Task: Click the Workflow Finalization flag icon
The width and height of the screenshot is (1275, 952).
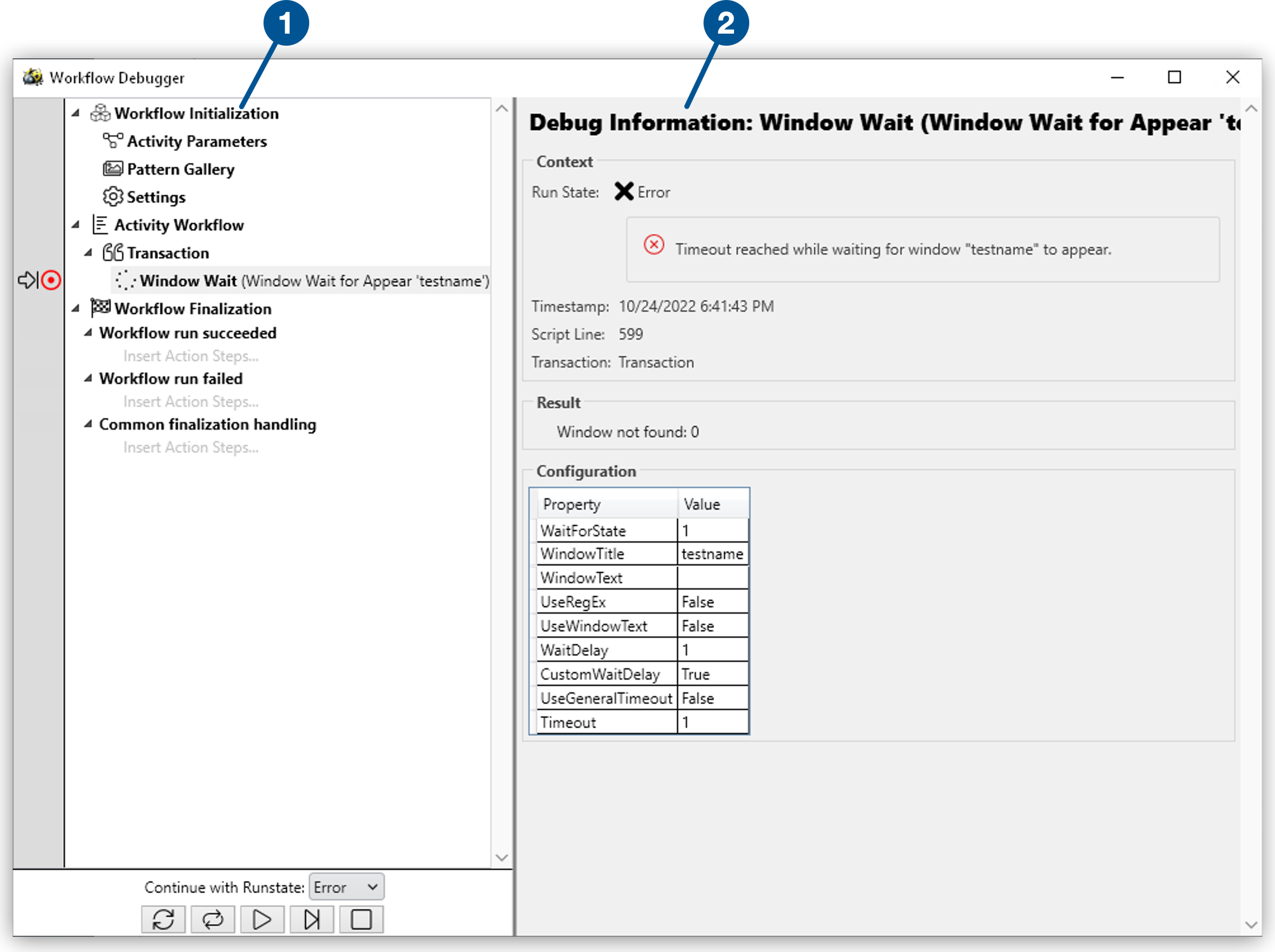Action: 100,308
